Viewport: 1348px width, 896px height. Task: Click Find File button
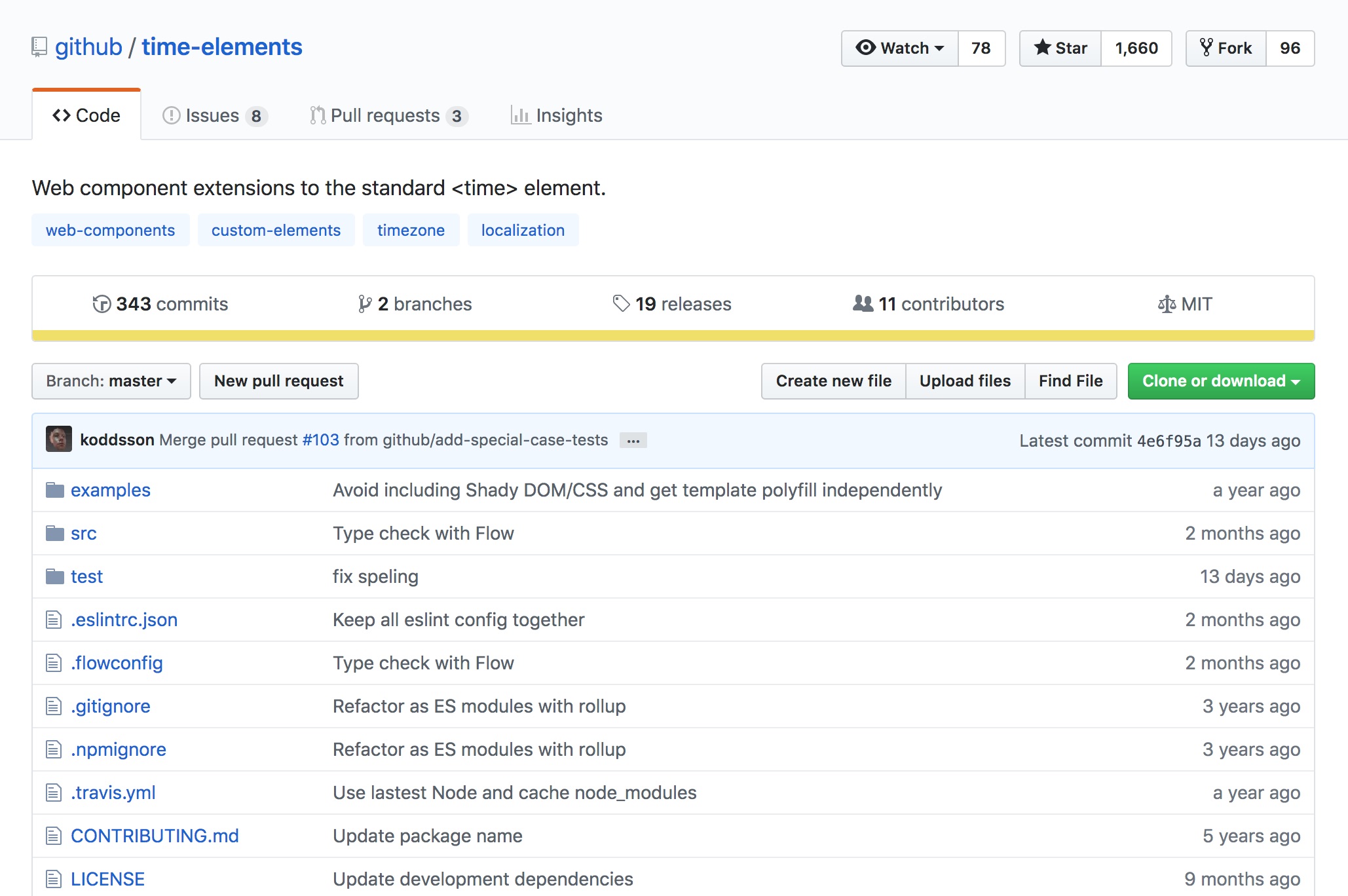click(1071, 381)
